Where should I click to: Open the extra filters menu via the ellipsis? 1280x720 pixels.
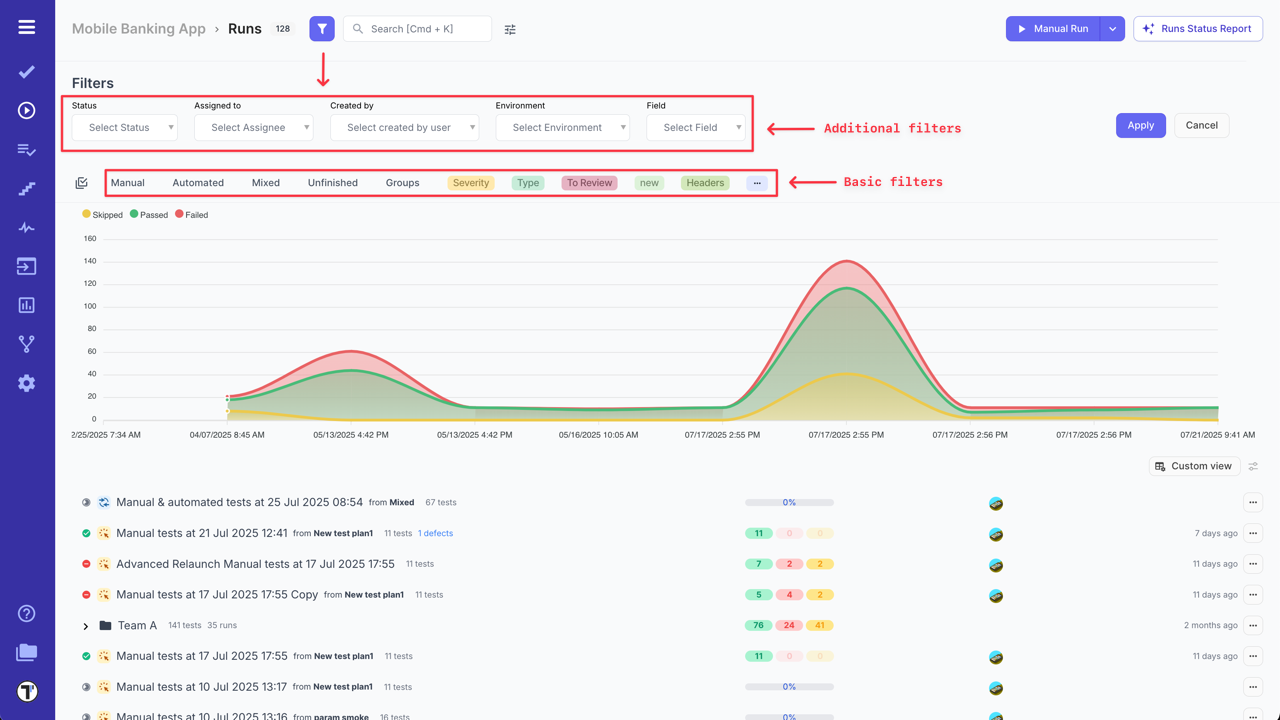point(755,182)
